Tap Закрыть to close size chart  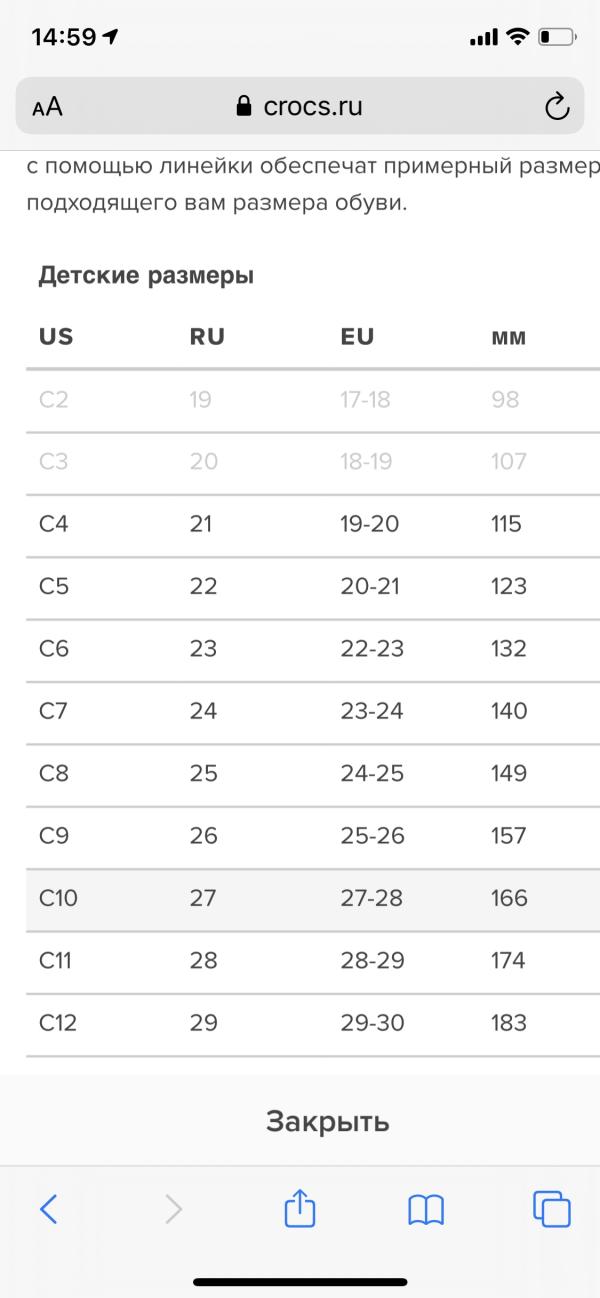click(327, 1121)
